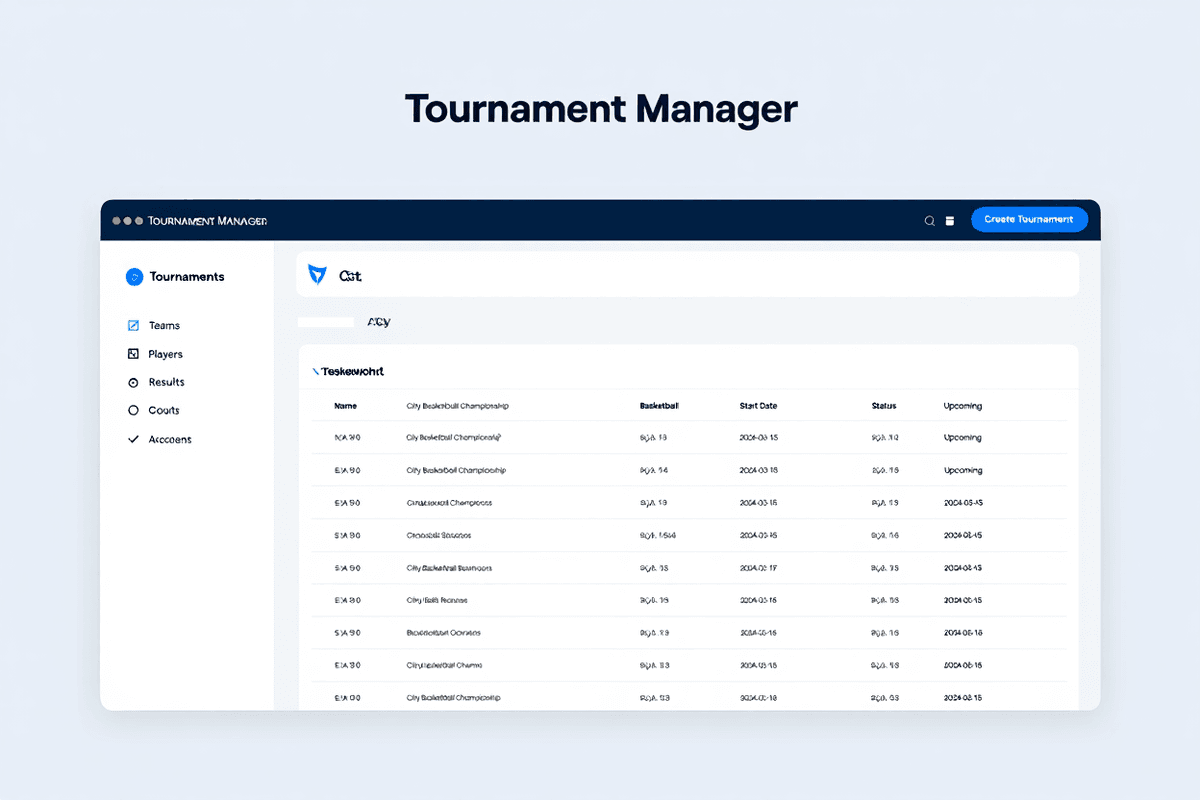The image size is (1200, 800).
Task: Click the Courts circle icon
Action: 133,410
